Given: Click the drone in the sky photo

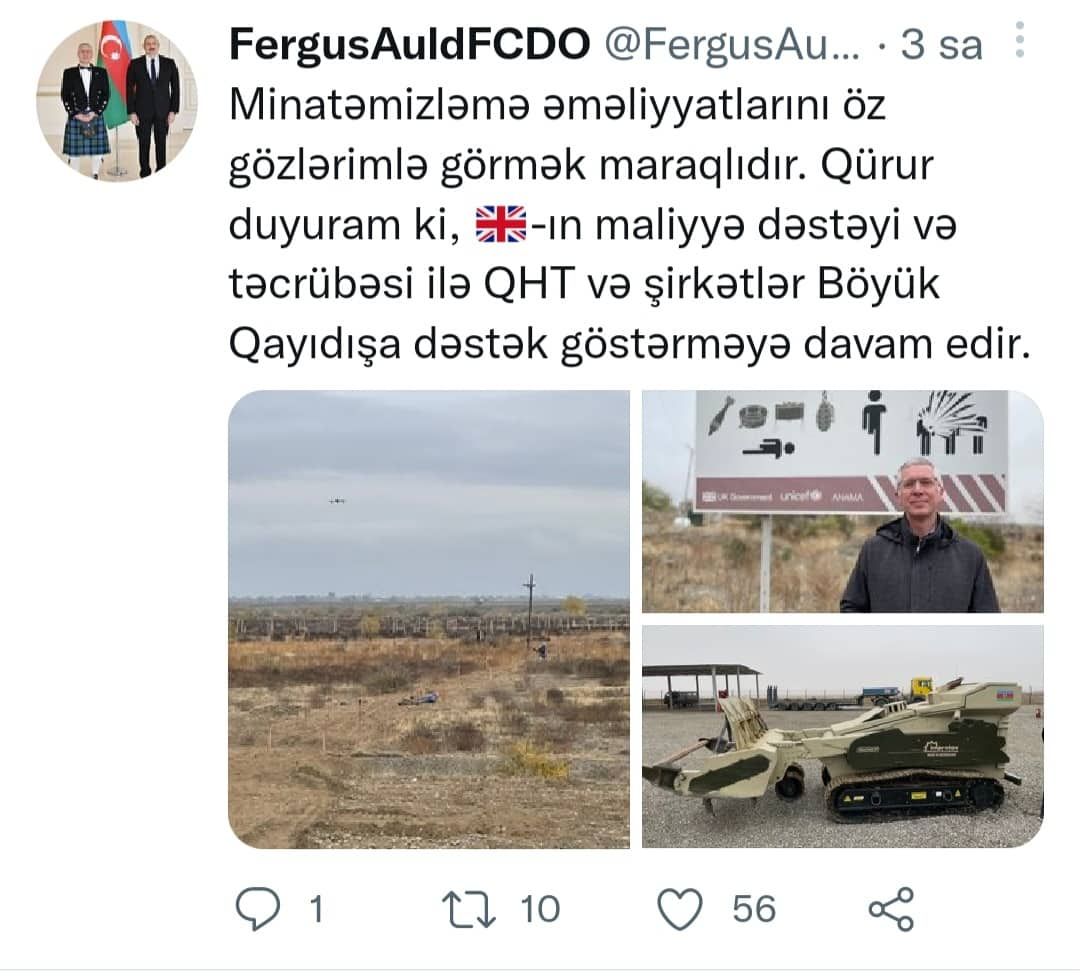Looking at the screenshot, I should tap(337, 501).
